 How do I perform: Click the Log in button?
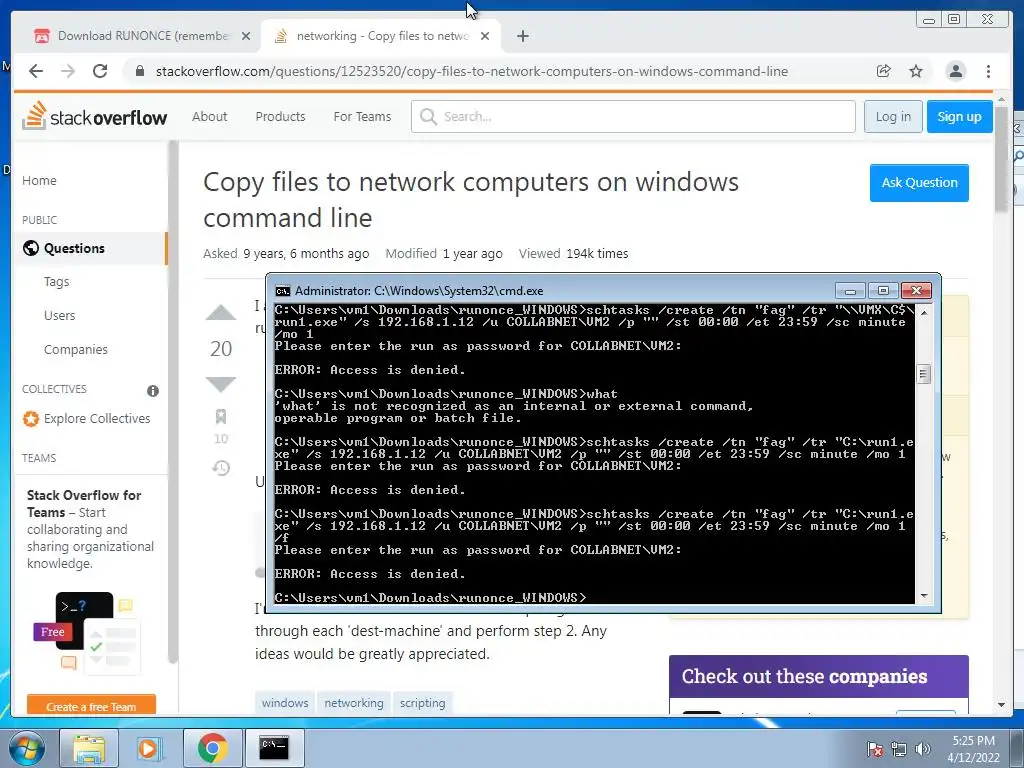coord(893,116)
